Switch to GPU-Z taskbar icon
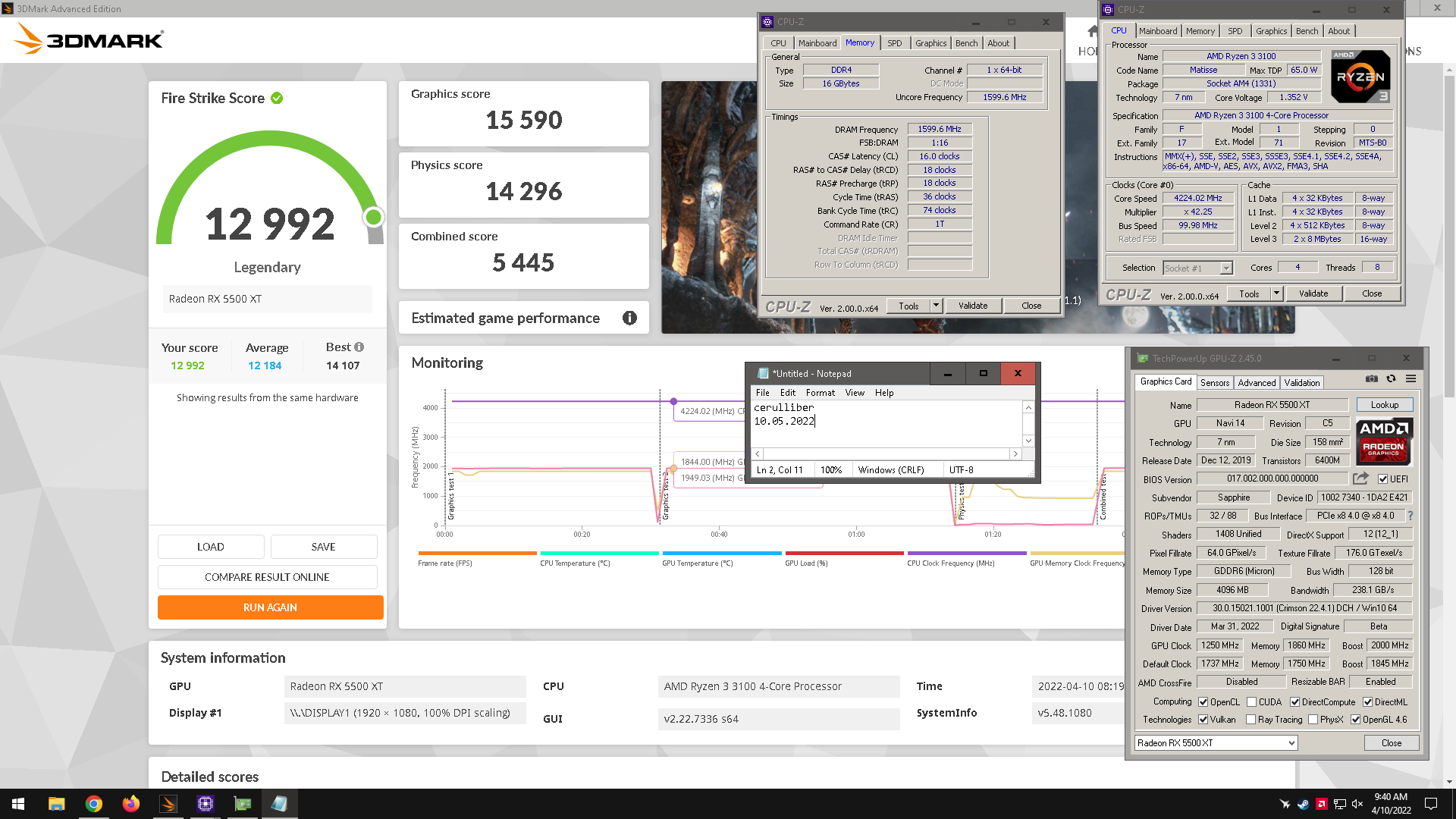Screen dimensions: 1456x819 pos(243,804)
